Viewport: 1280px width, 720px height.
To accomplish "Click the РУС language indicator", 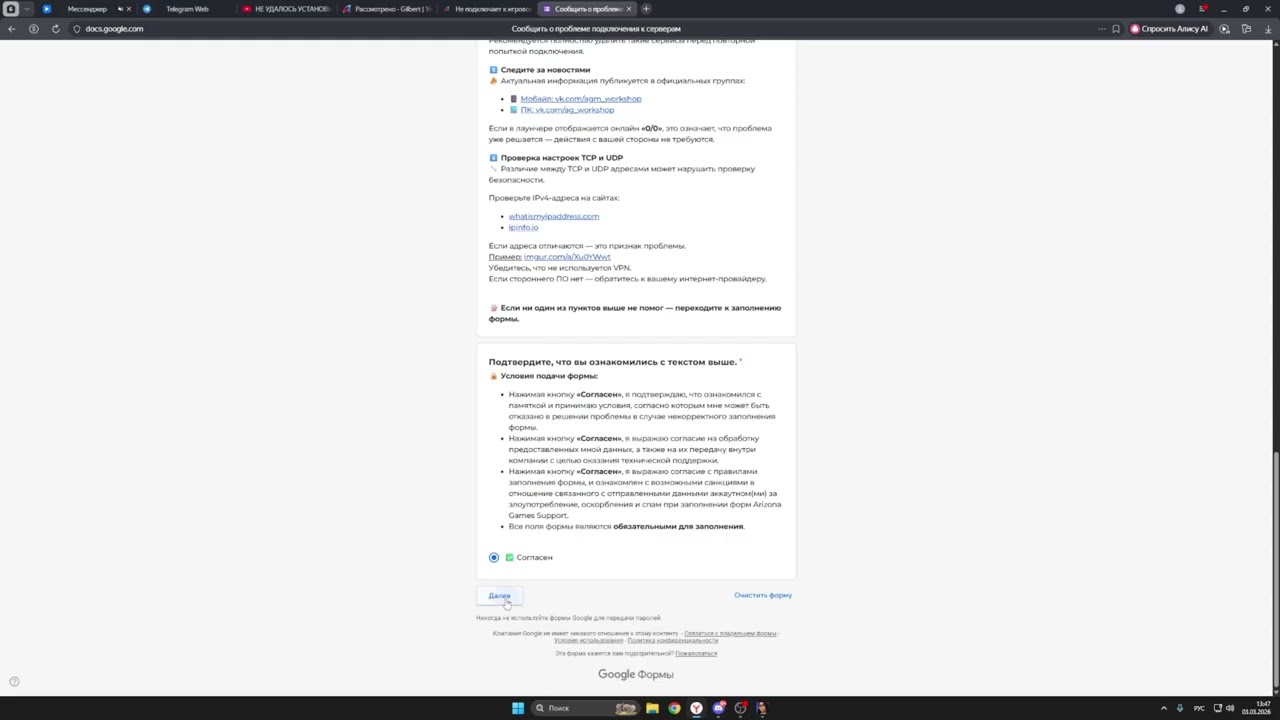I will [x=1199, y=708].
